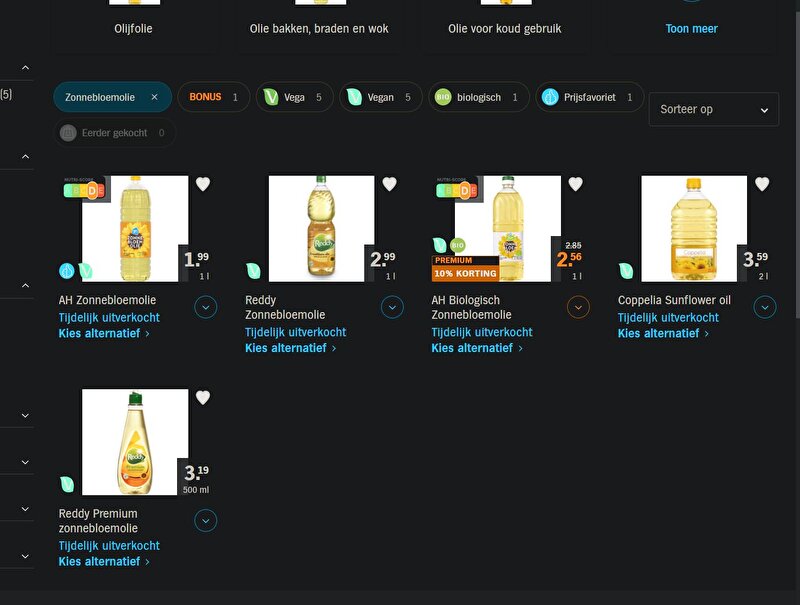The height and width of the screenshot is (605, 800).
Task: Choose alternative for Reddy Premium zonnebloemolie
Action: 104,561
